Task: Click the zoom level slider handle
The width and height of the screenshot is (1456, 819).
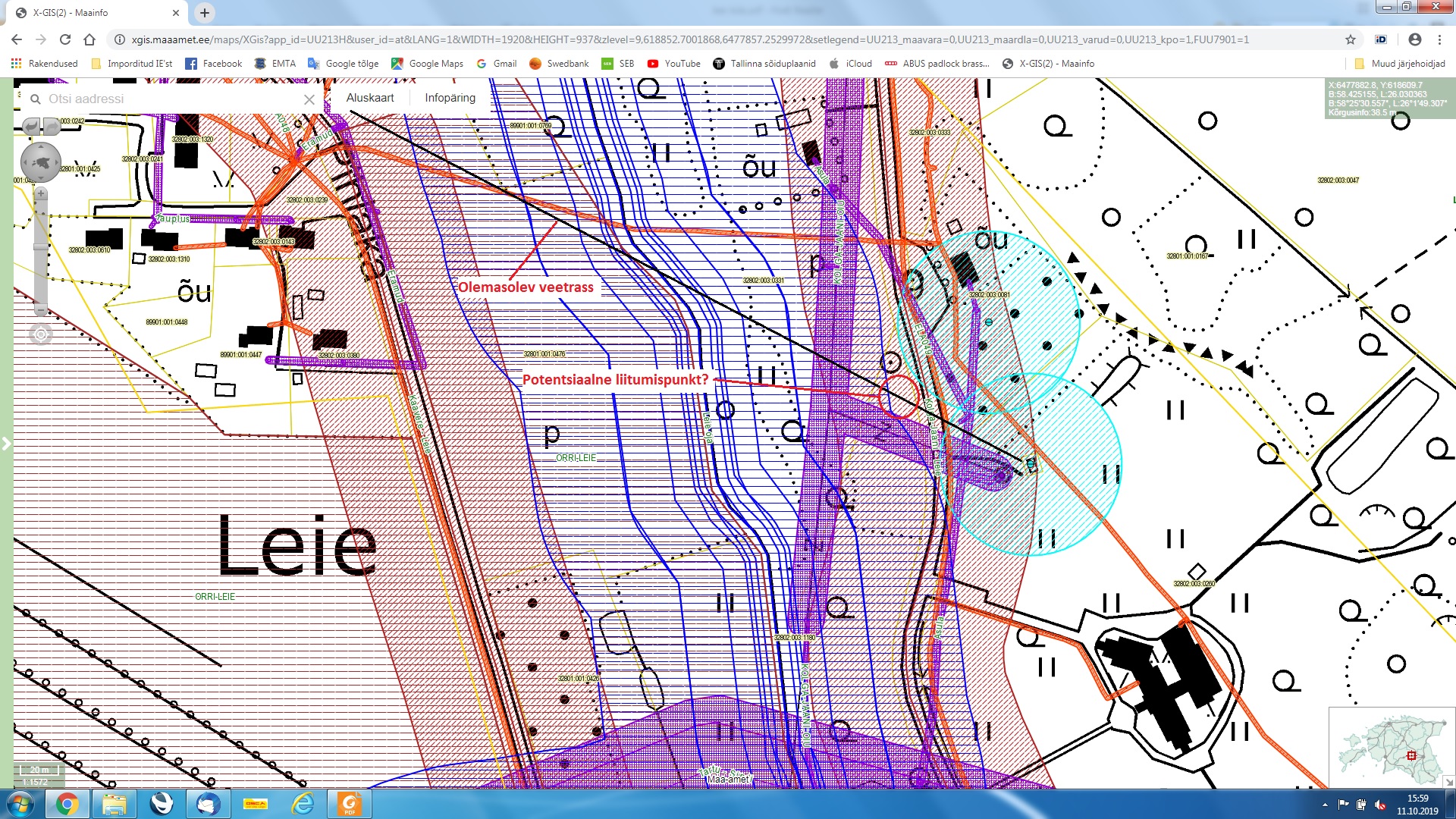Action: click(41, 247)
